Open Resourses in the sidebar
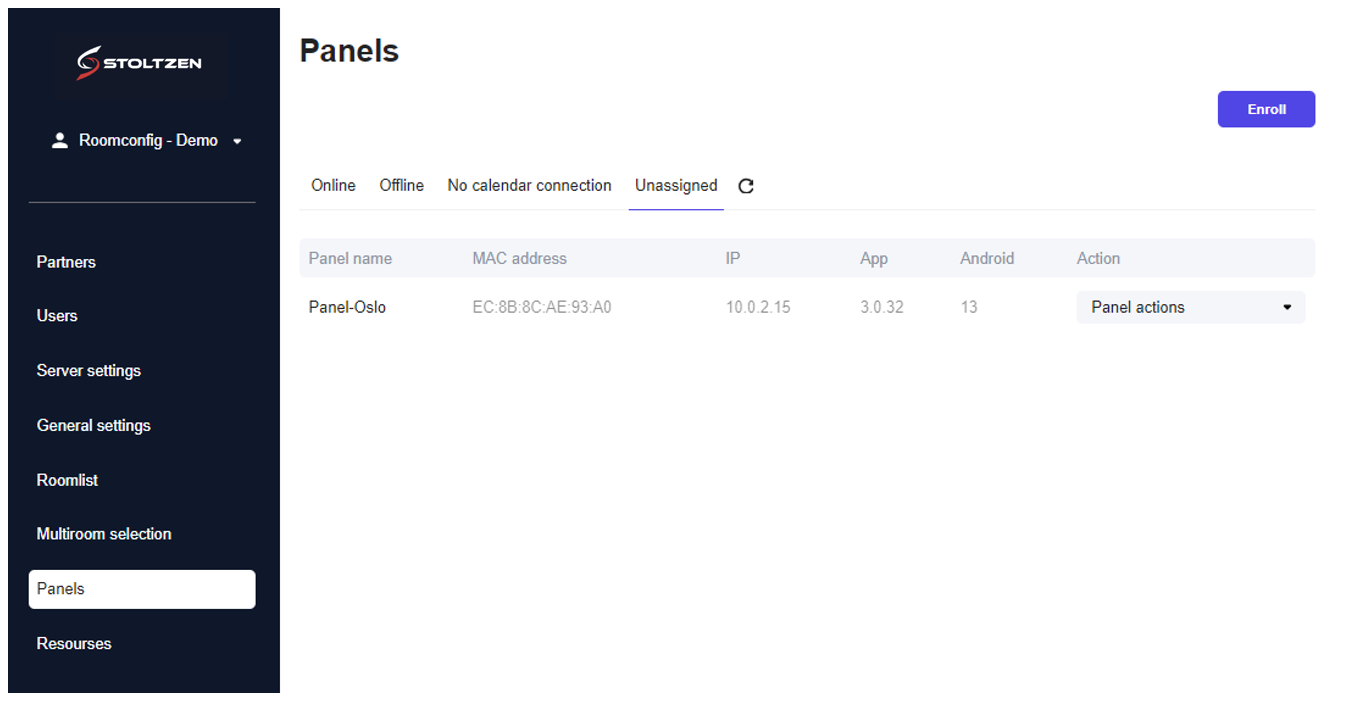 point(74,644)
